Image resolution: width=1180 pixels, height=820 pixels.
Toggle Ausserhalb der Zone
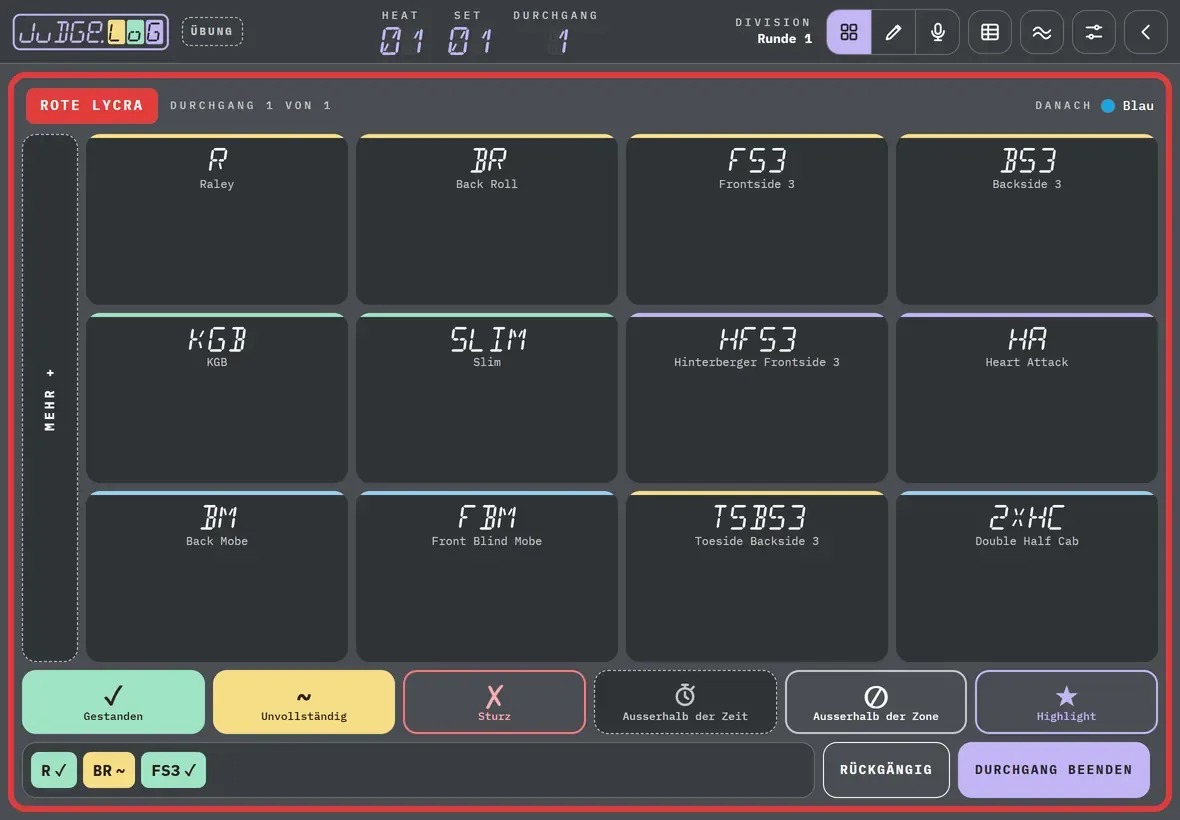[x=876, y=702]
